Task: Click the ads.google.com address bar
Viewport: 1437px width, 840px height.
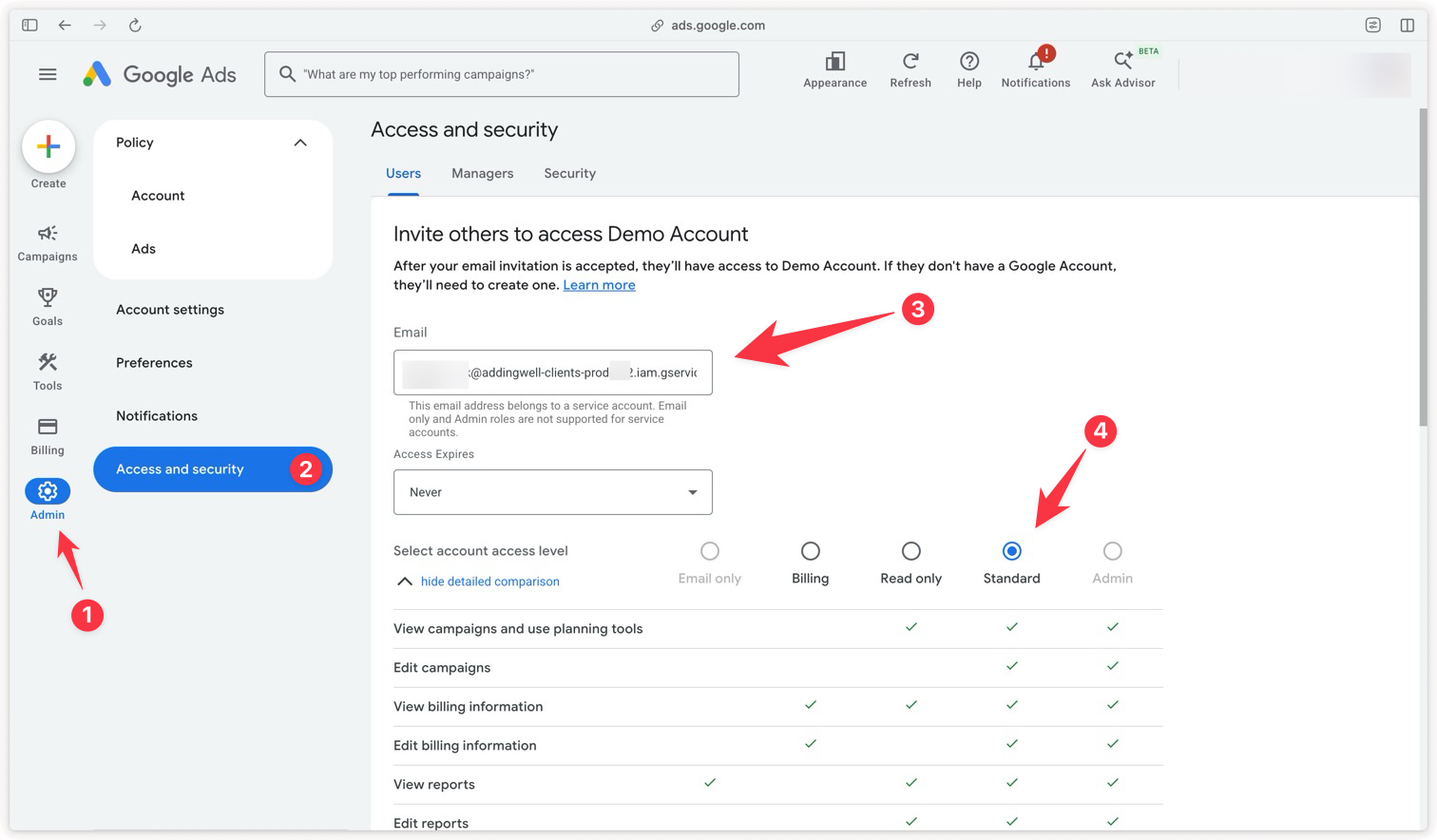Action: (x=718, y=26)
